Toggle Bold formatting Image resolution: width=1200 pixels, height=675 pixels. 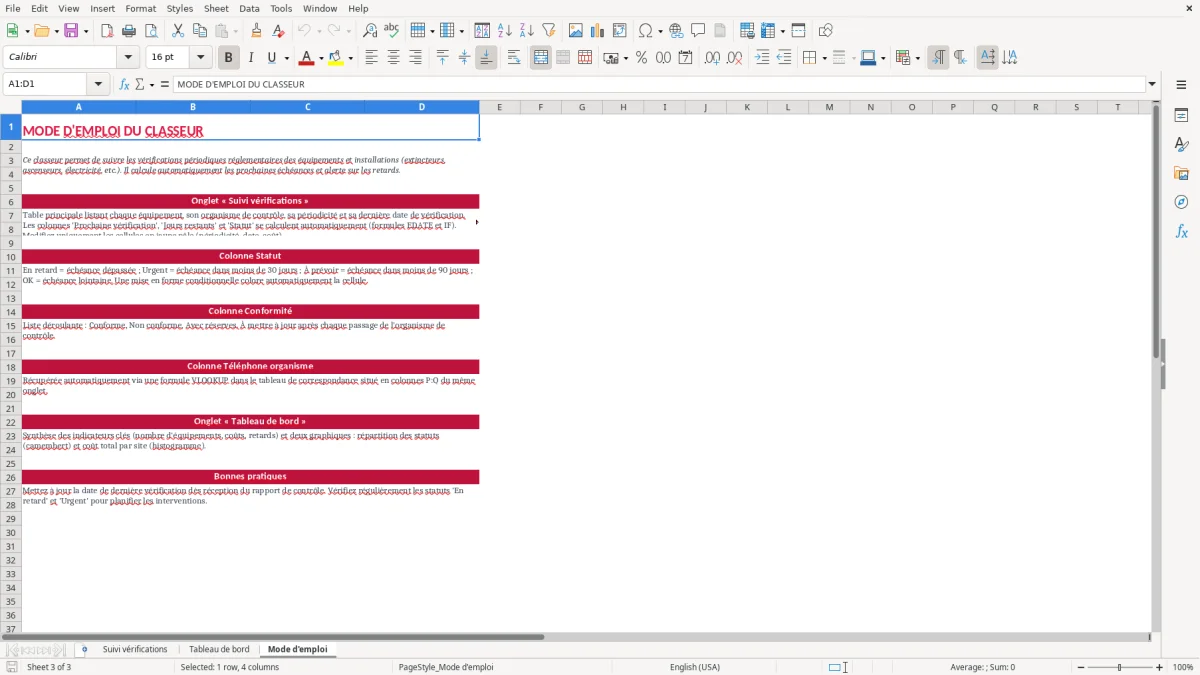(229, 58)
